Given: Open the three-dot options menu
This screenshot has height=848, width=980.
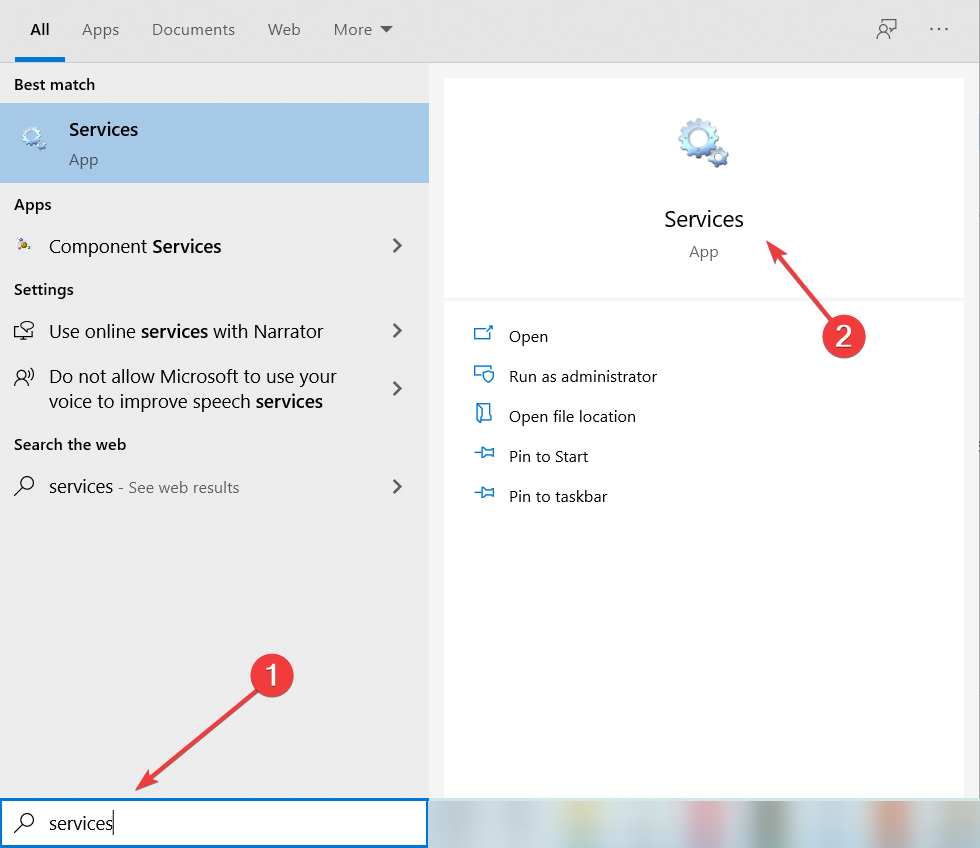Looking at the screenshot, I should 939,29.
